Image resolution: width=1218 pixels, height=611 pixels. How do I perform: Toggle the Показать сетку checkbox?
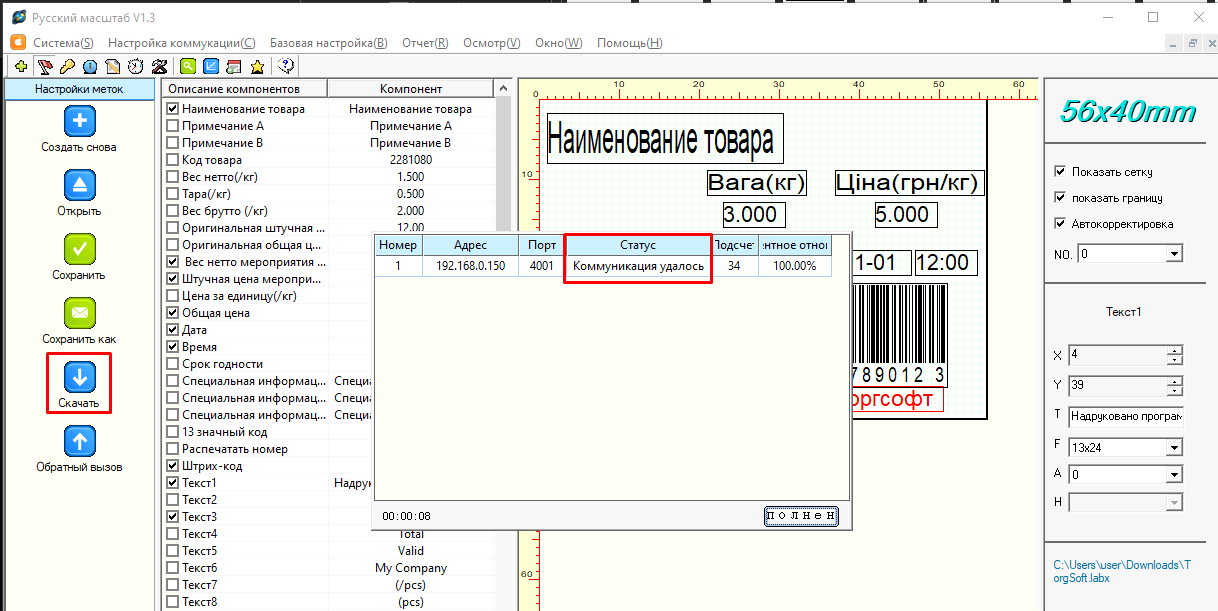1061,172
